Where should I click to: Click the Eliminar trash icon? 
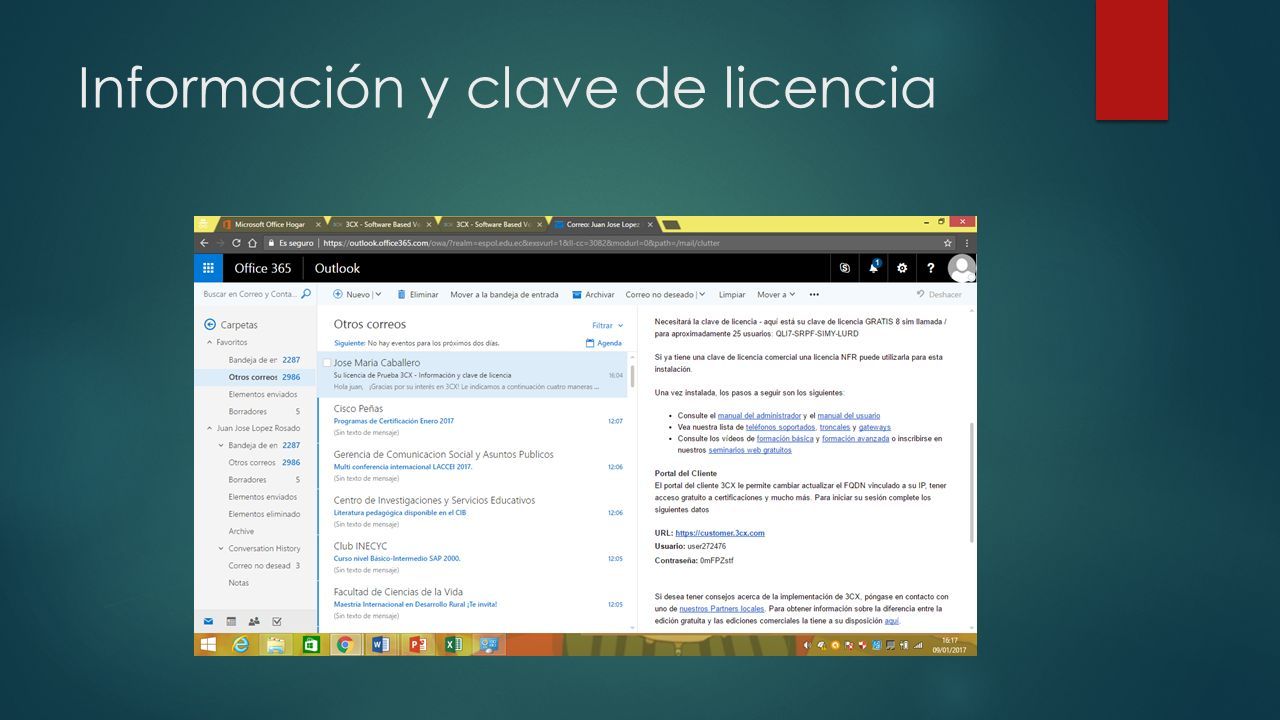[401, 294]
